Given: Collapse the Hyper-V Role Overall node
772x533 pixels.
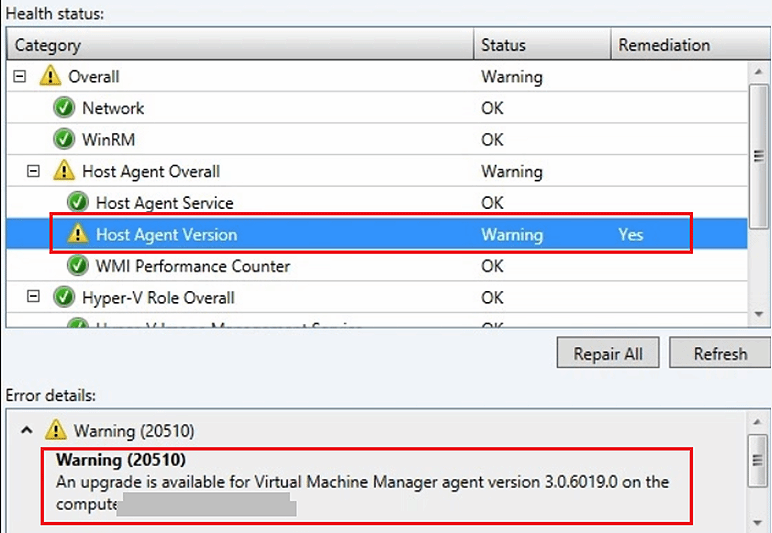Looking at the screenshot, I should 34,297.
